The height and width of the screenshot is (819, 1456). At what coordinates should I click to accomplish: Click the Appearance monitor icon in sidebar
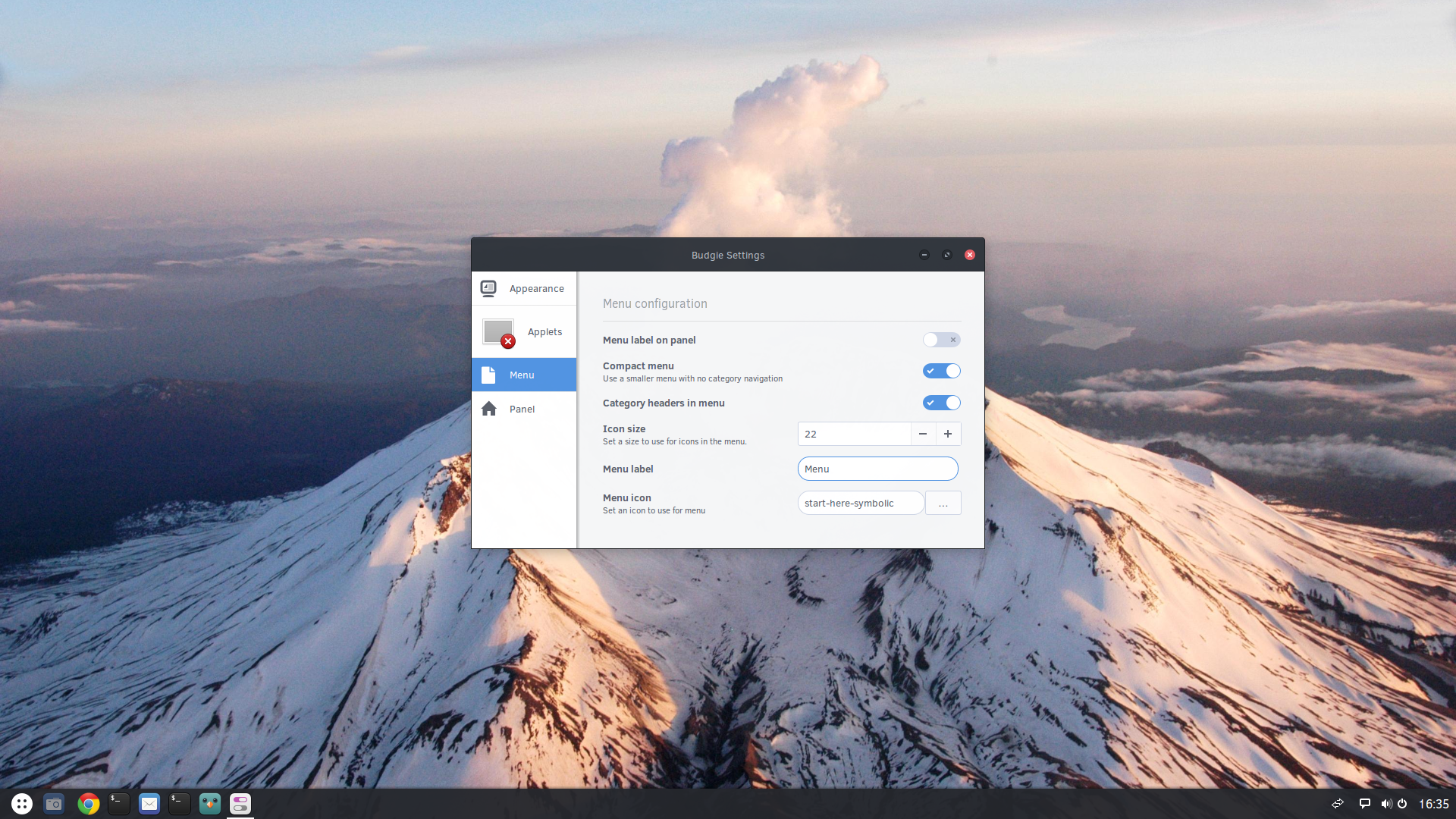tap(488, 288)
